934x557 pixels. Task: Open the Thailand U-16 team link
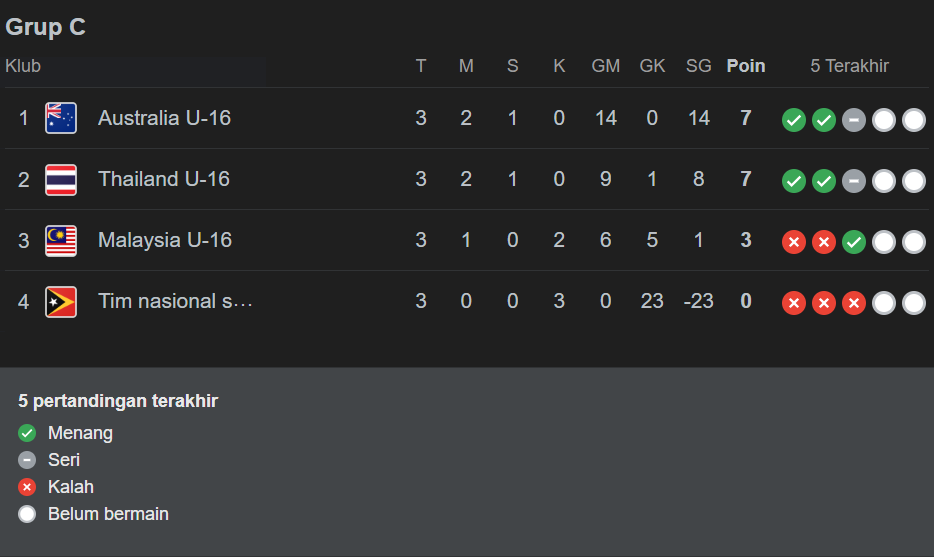coord(164,179)
